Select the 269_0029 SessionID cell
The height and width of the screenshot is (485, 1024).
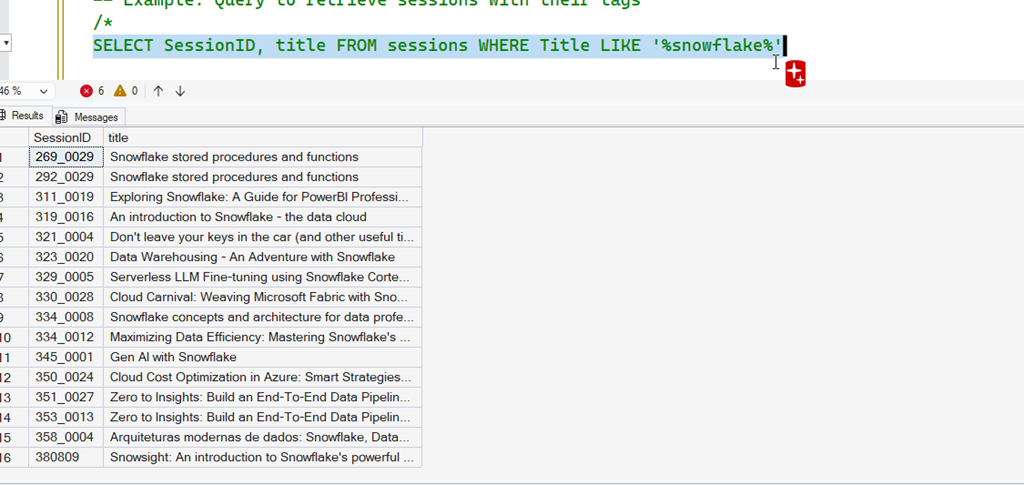tap(64, 157)
